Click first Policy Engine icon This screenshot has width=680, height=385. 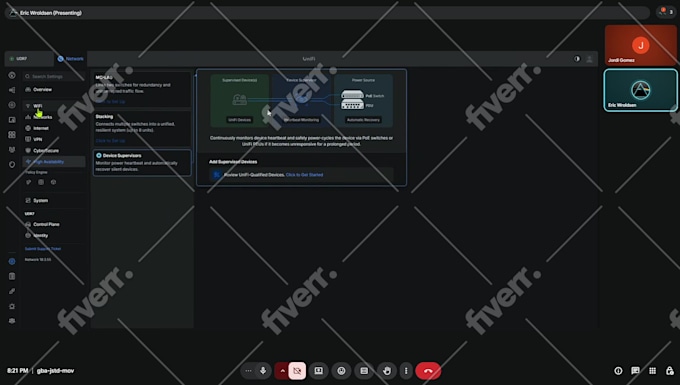(29, 183)
